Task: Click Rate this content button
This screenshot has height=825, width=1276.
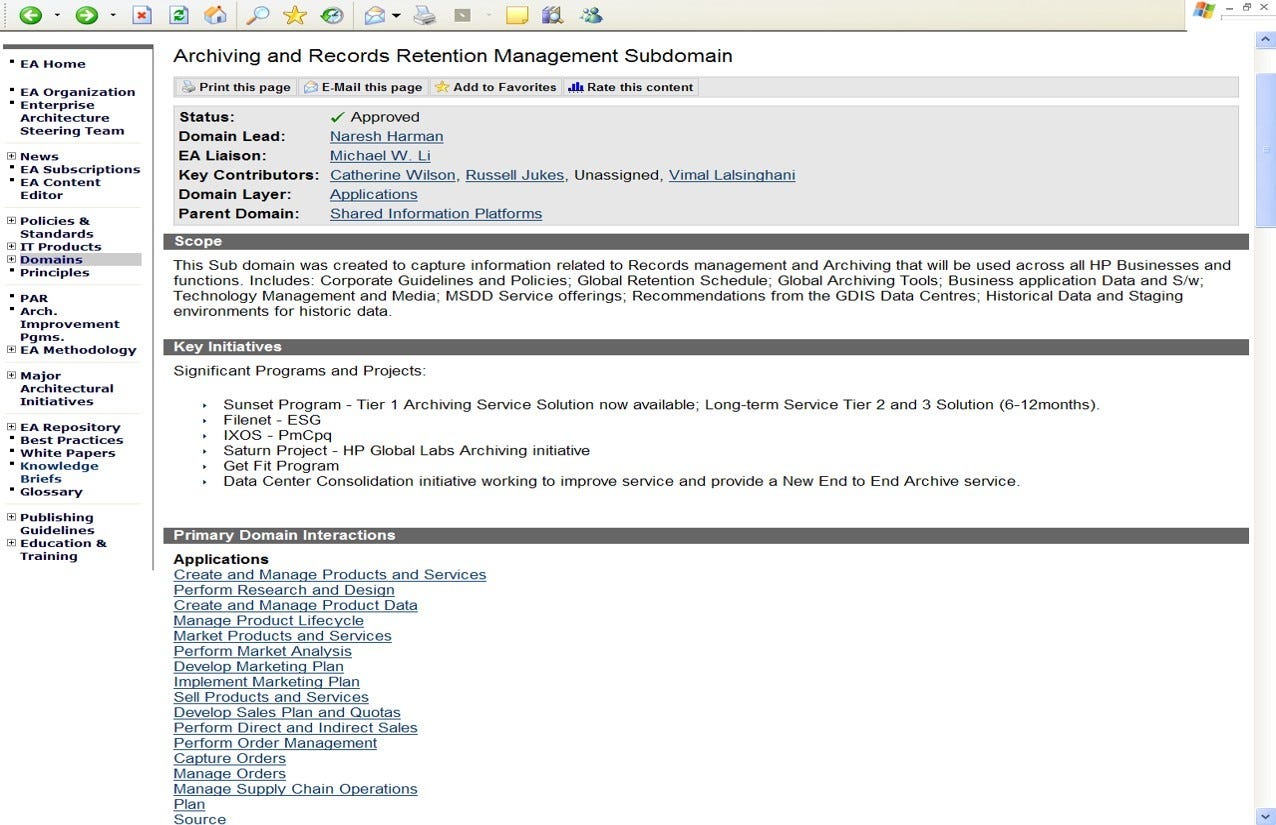Action: click(x=631, y=87)
